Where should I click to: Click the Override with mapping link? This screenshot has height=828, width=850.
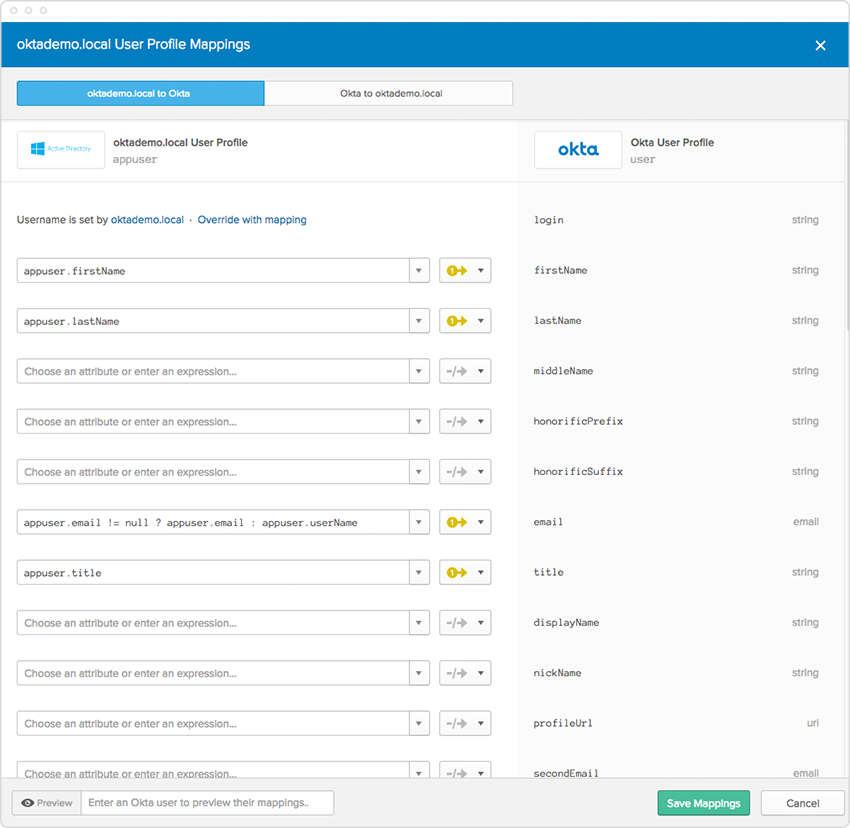[252, 220]
